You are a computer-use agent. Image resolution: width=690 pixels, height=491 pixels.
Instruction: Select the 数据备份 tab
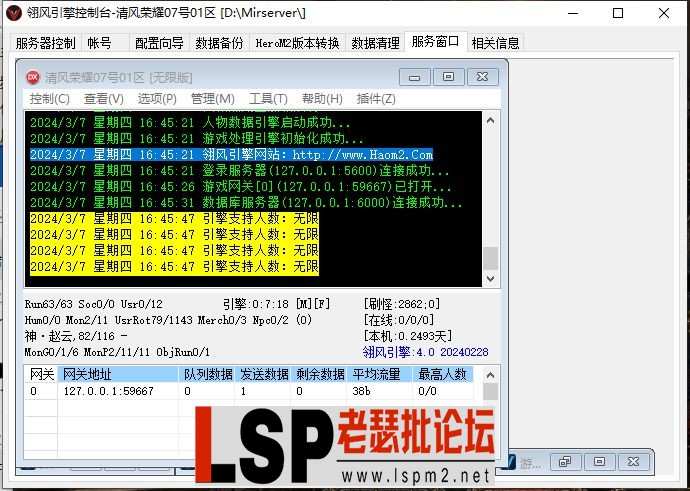point(219,43)
